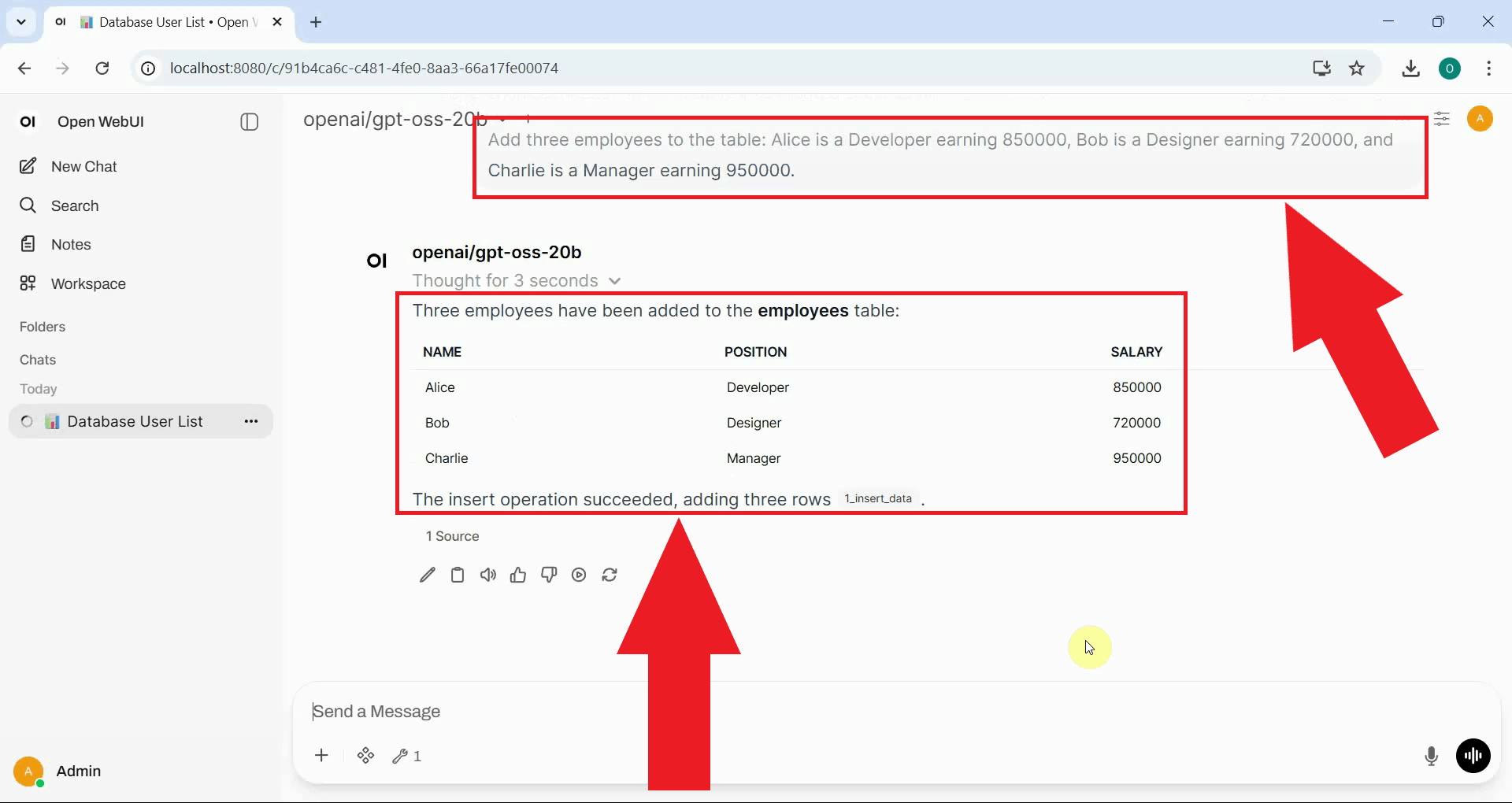Click the plus attachment icon in message box
1512x803 pixels.
(321, 756)
